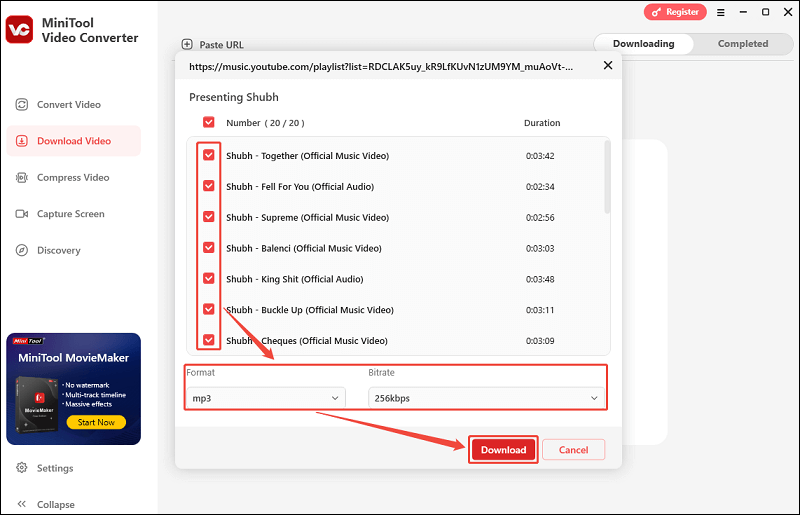The image size is (800, 515).
Task: Open the hamburger menu in title bar
Action: (720, 12)
